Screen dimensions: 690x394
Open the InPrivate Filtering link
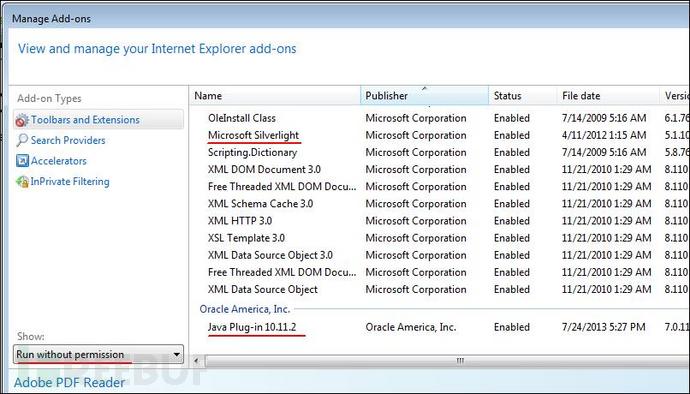[x=70, y=181]
